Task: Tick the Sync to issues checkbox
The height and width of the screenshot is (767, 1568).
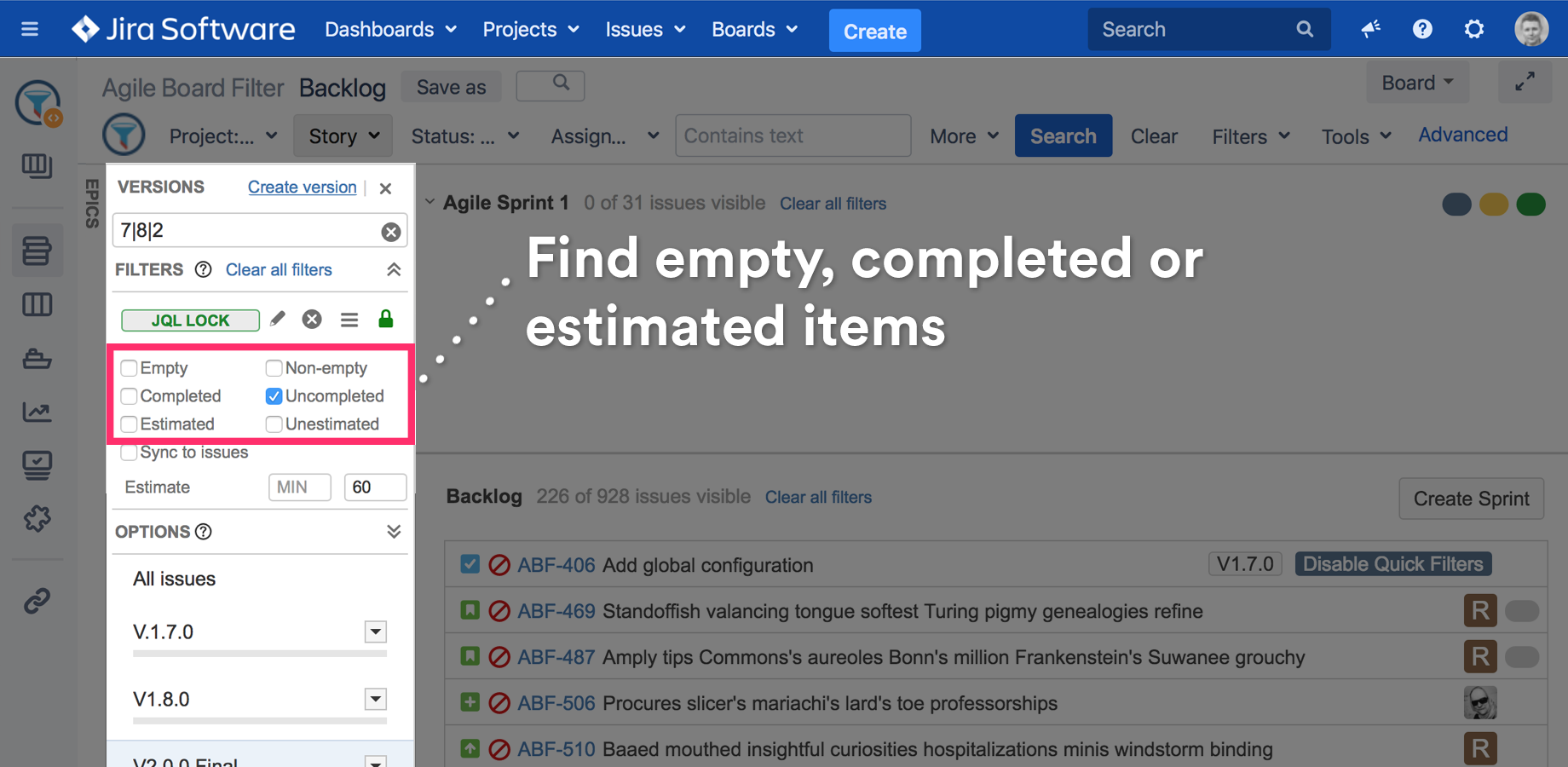Action: point(130,453)
